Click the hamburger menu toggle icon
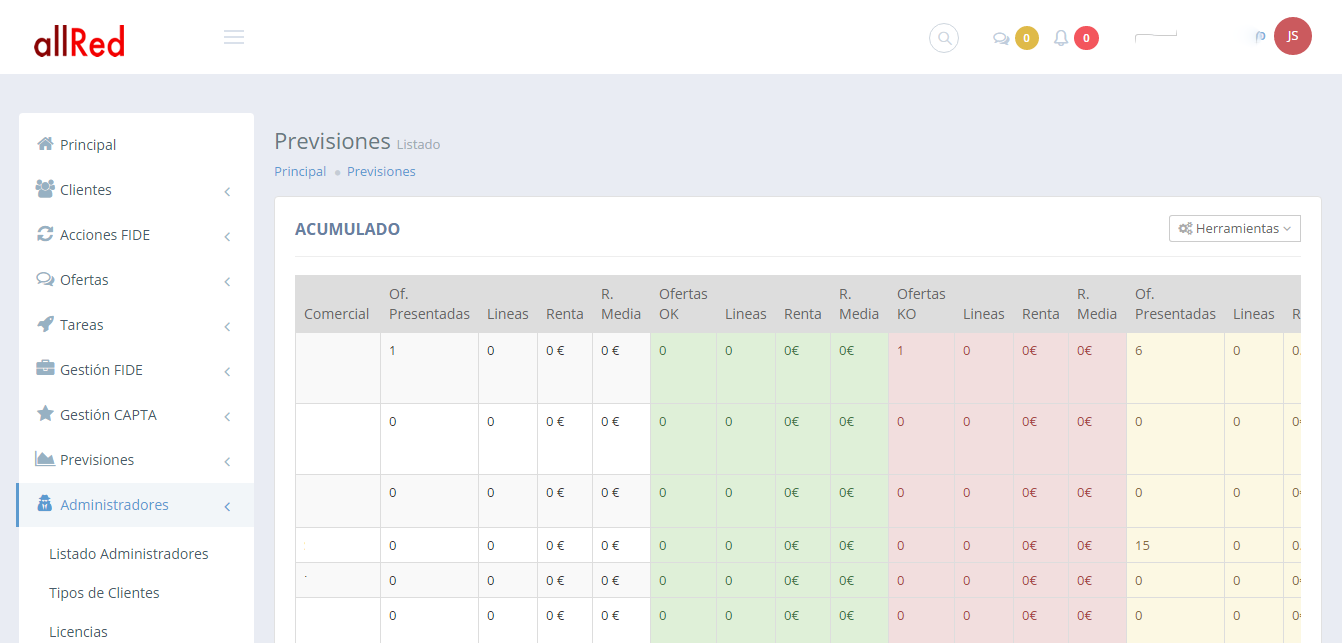1342x643 pixels. coord(234,38)
